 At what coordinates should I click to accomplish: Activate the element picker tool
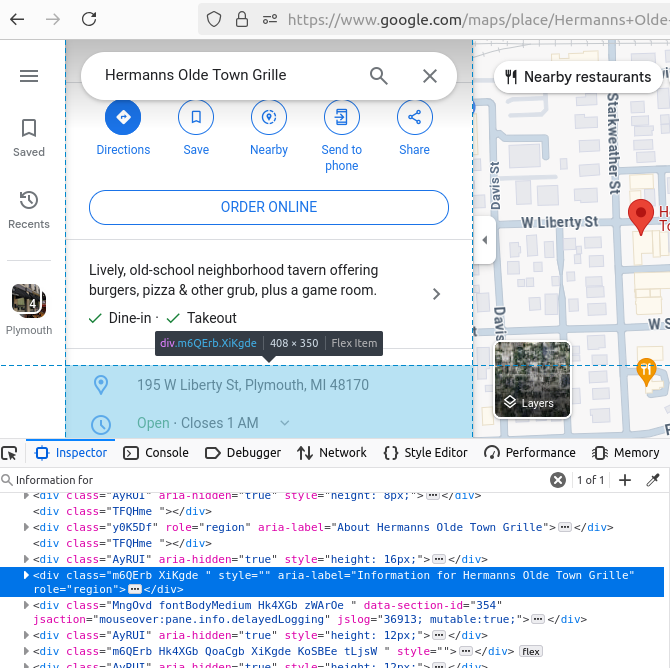9,453
